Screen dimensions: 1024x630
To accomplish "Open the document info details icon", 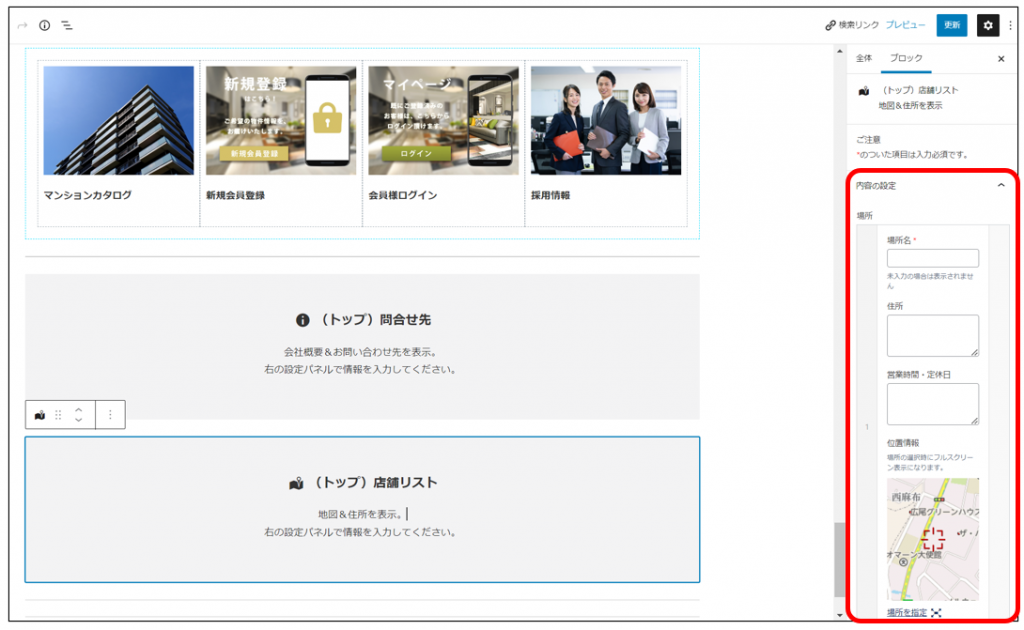I will pyautogui.click(x=44, y=25).
